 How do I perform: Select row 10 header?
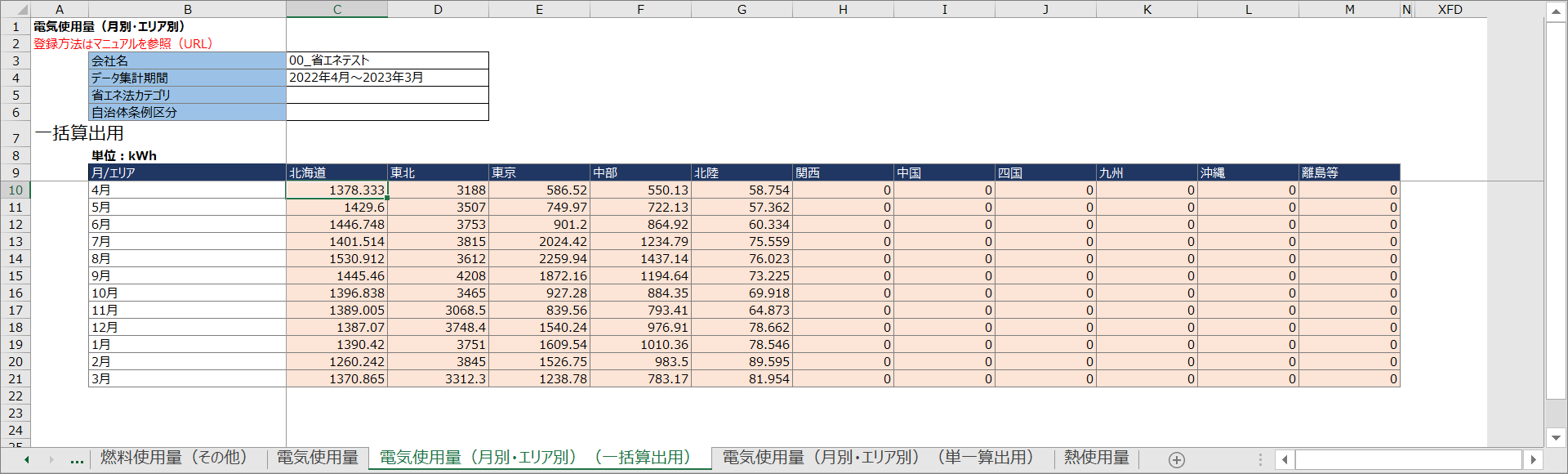[16, 190]
